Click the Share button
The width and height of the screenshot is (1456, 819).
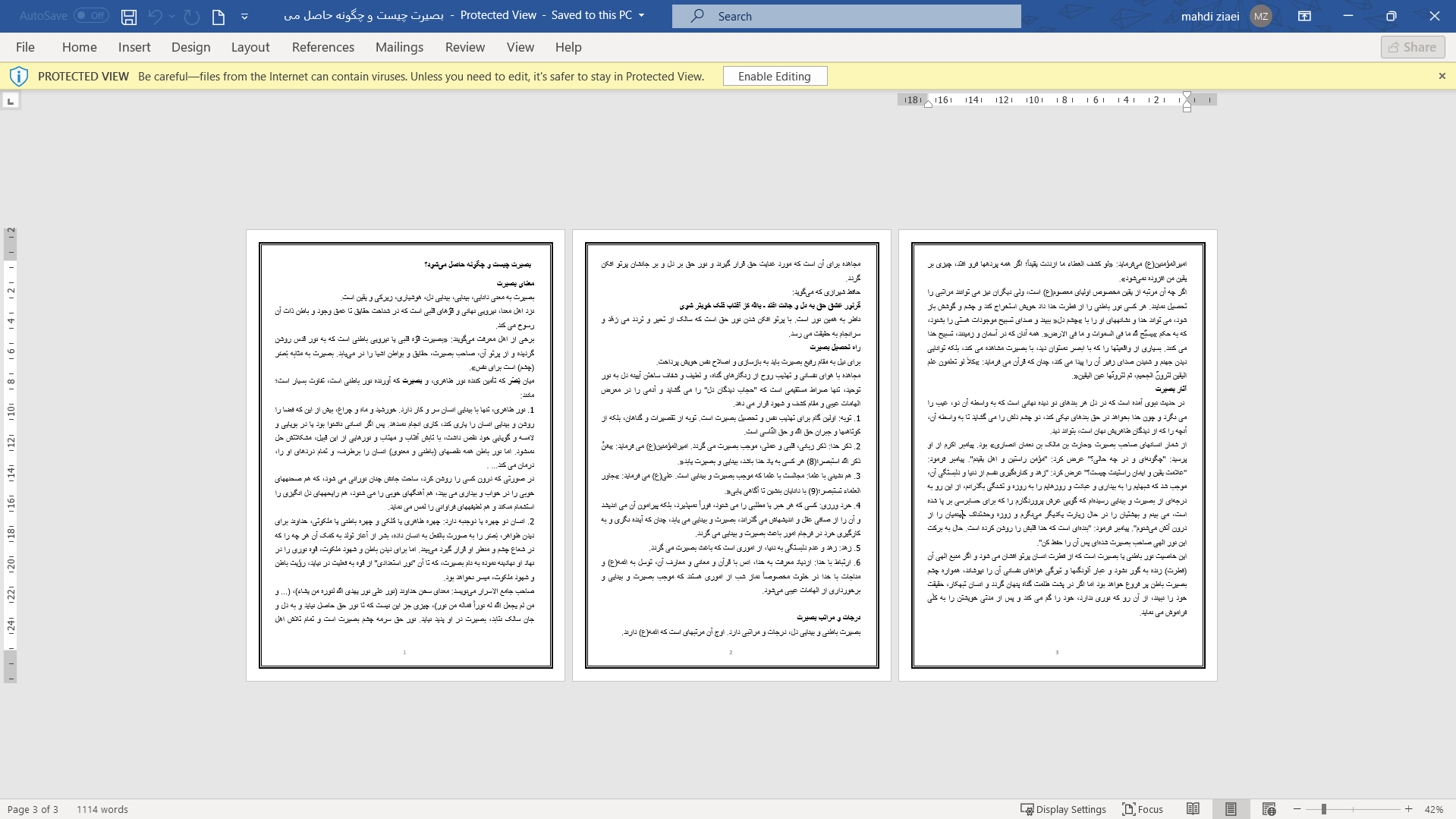pyautogui.click(x=1413, y=47)
